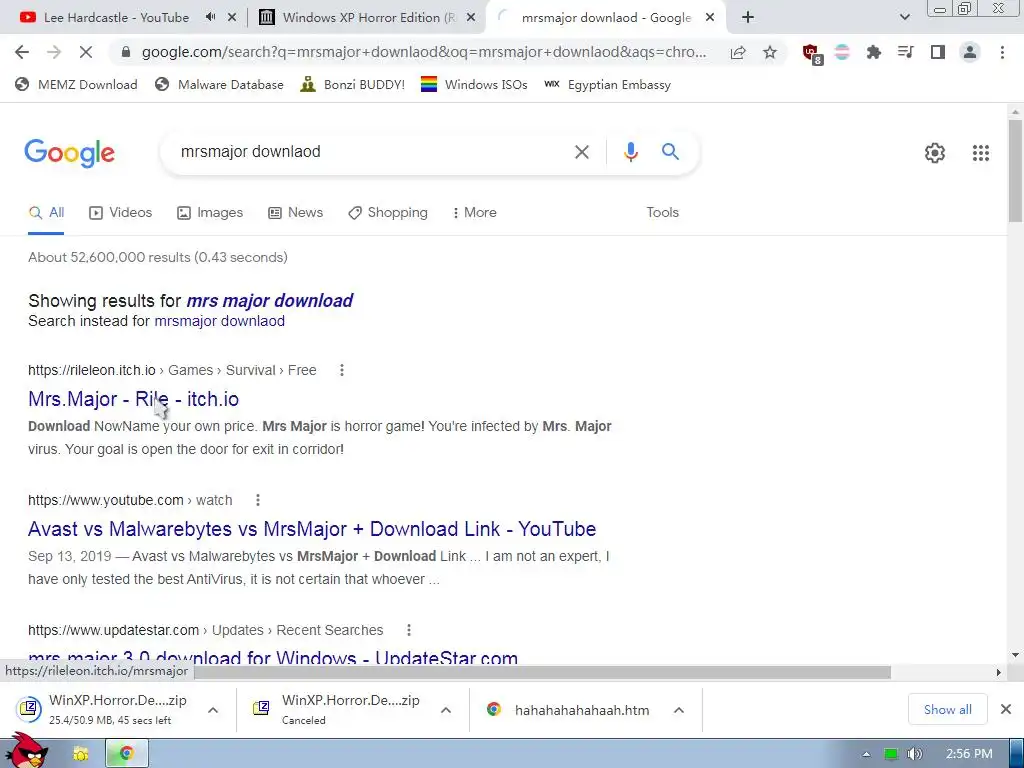
Task: Click the 'mrs major download' corrected link
Action: pyautogui.click(x=269, y=300)
